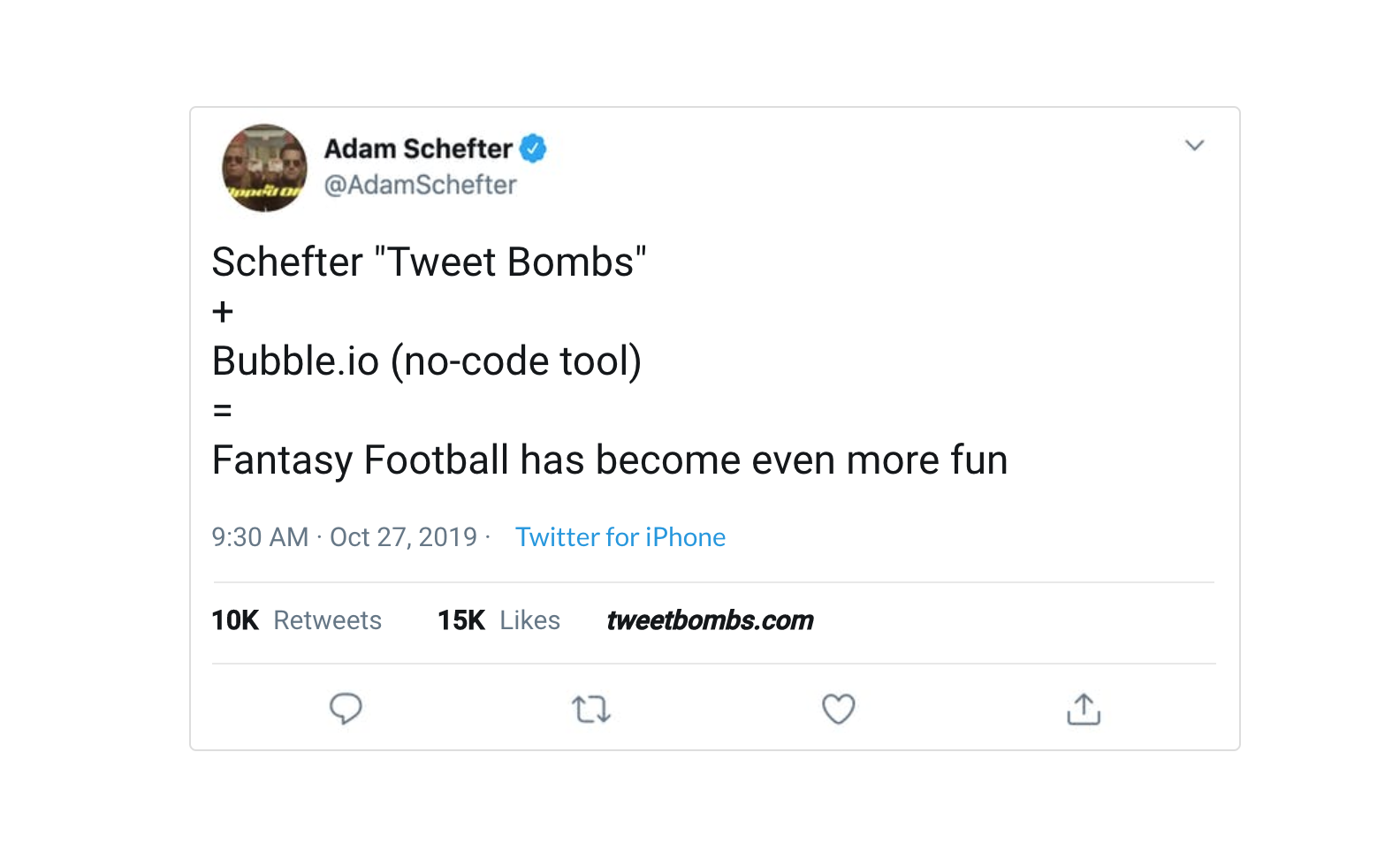This screenshot has height=866, width=1400.
Task: Click the reply speech bubble icon
Action: point(346,709)
